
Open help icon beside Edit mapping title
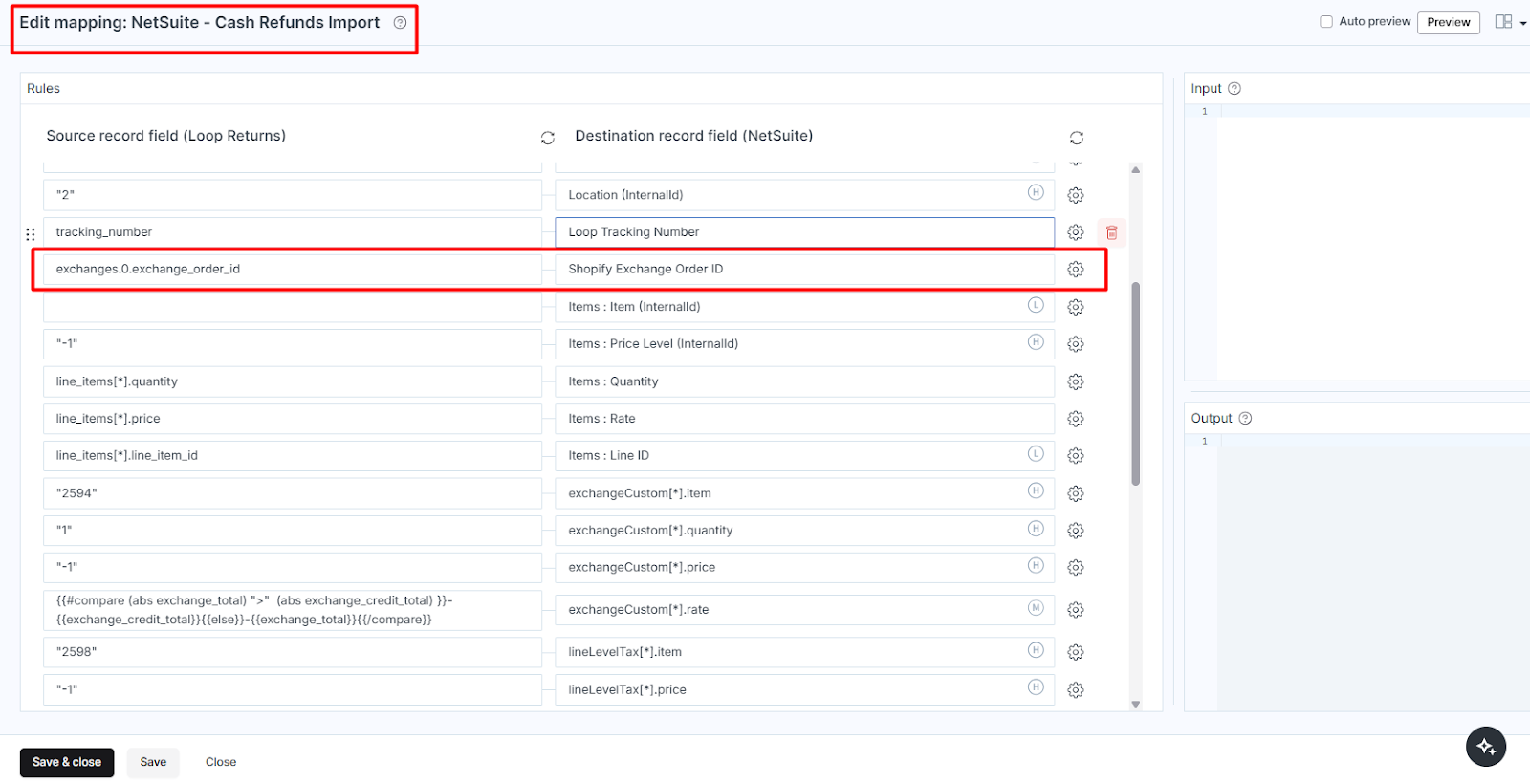[400, 23]
